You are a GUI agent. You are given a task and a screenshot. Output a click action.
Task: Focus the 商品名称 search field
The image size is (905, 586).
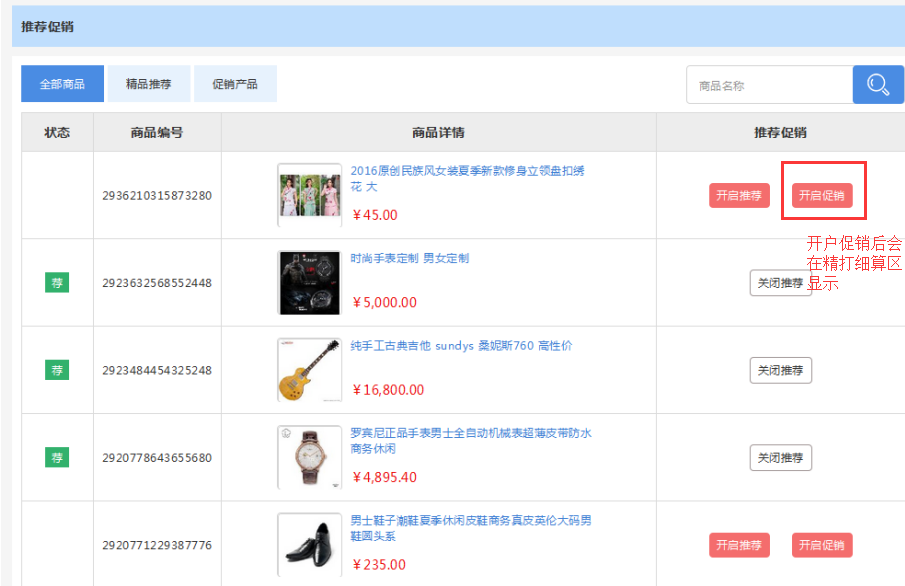click(769, 85)
